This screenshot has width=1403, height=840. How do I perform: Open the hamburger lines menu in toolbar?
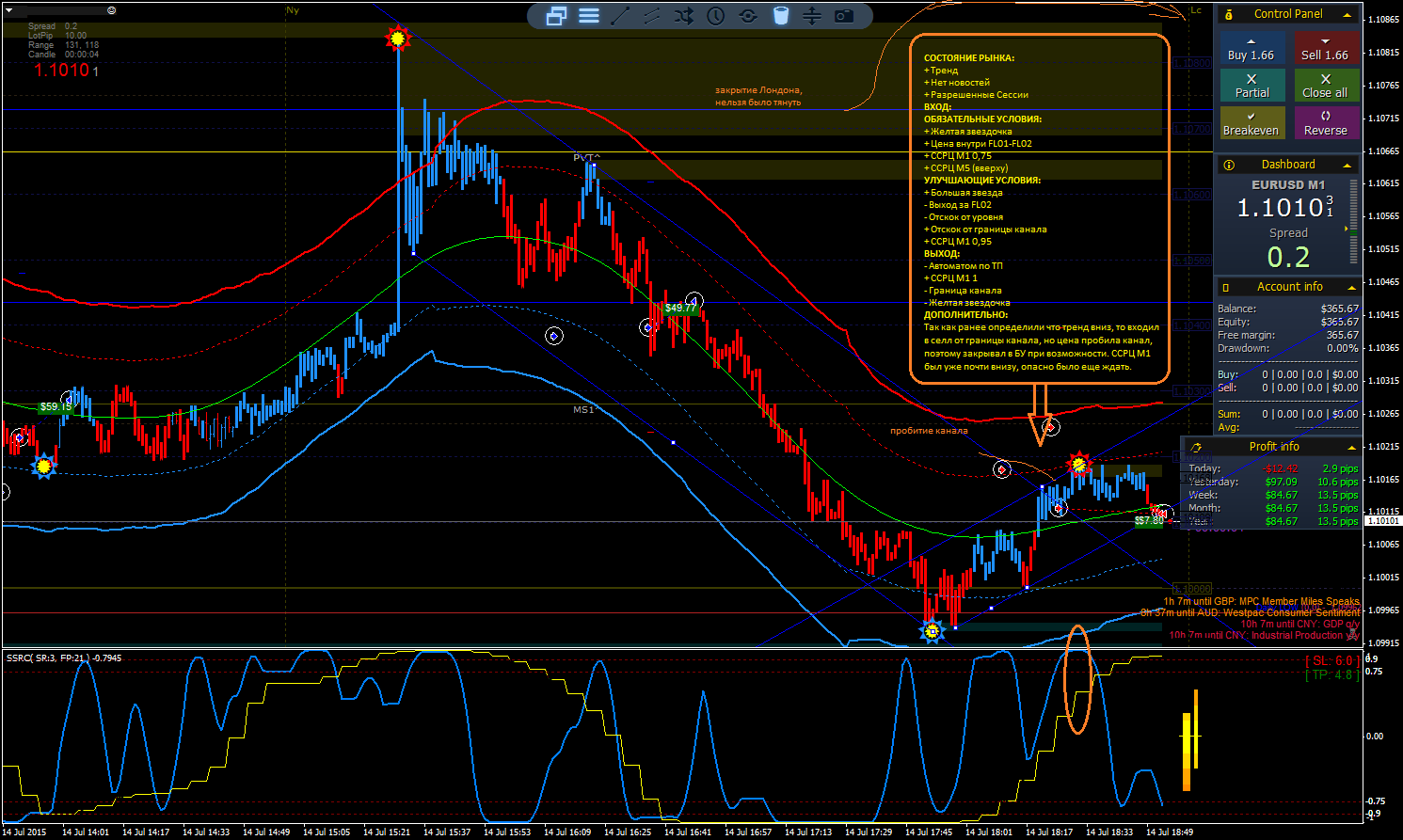[x=589, y=15]
